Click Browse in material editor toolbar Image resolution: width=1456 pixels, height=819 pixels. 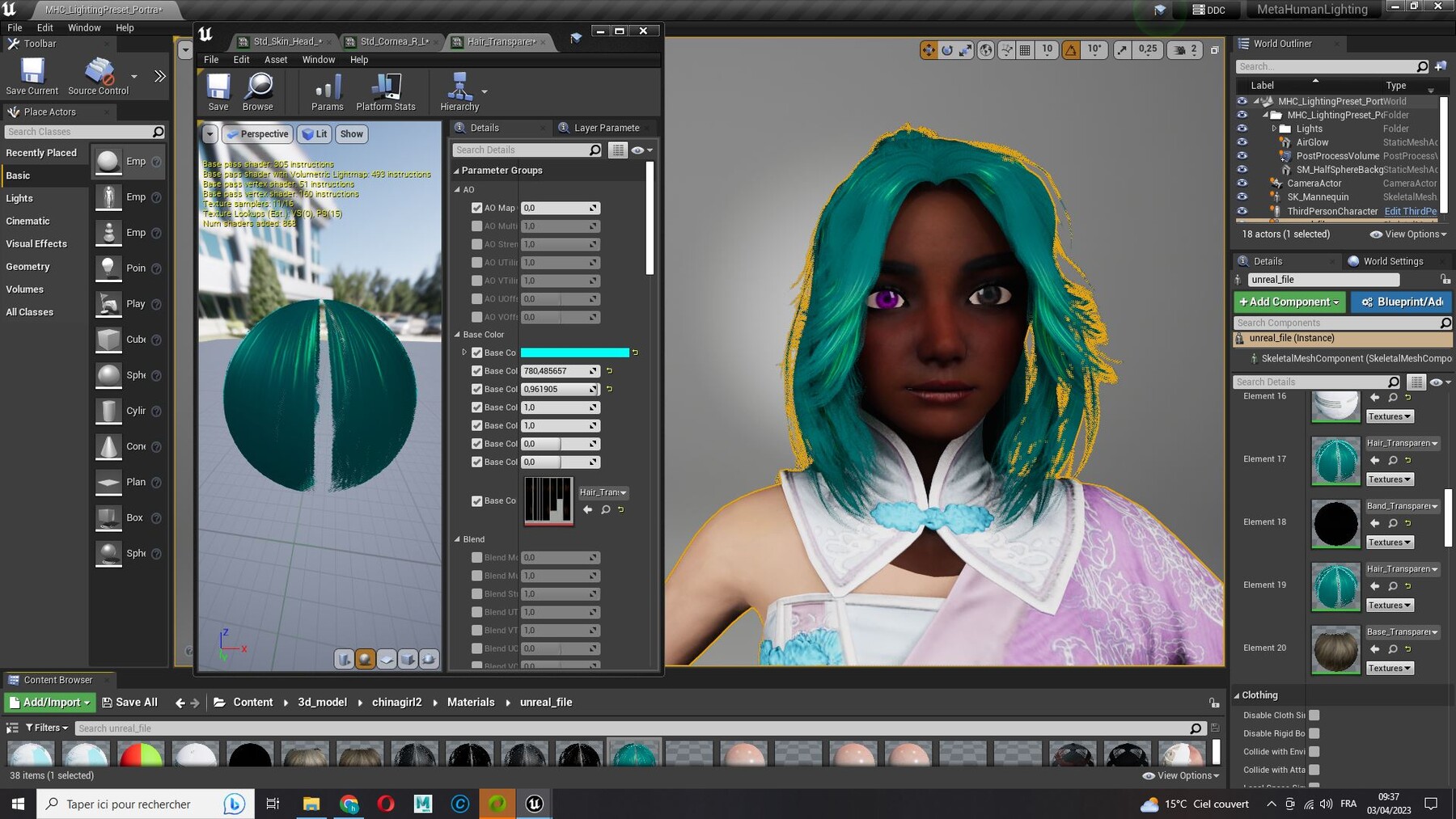coord(258,91)
